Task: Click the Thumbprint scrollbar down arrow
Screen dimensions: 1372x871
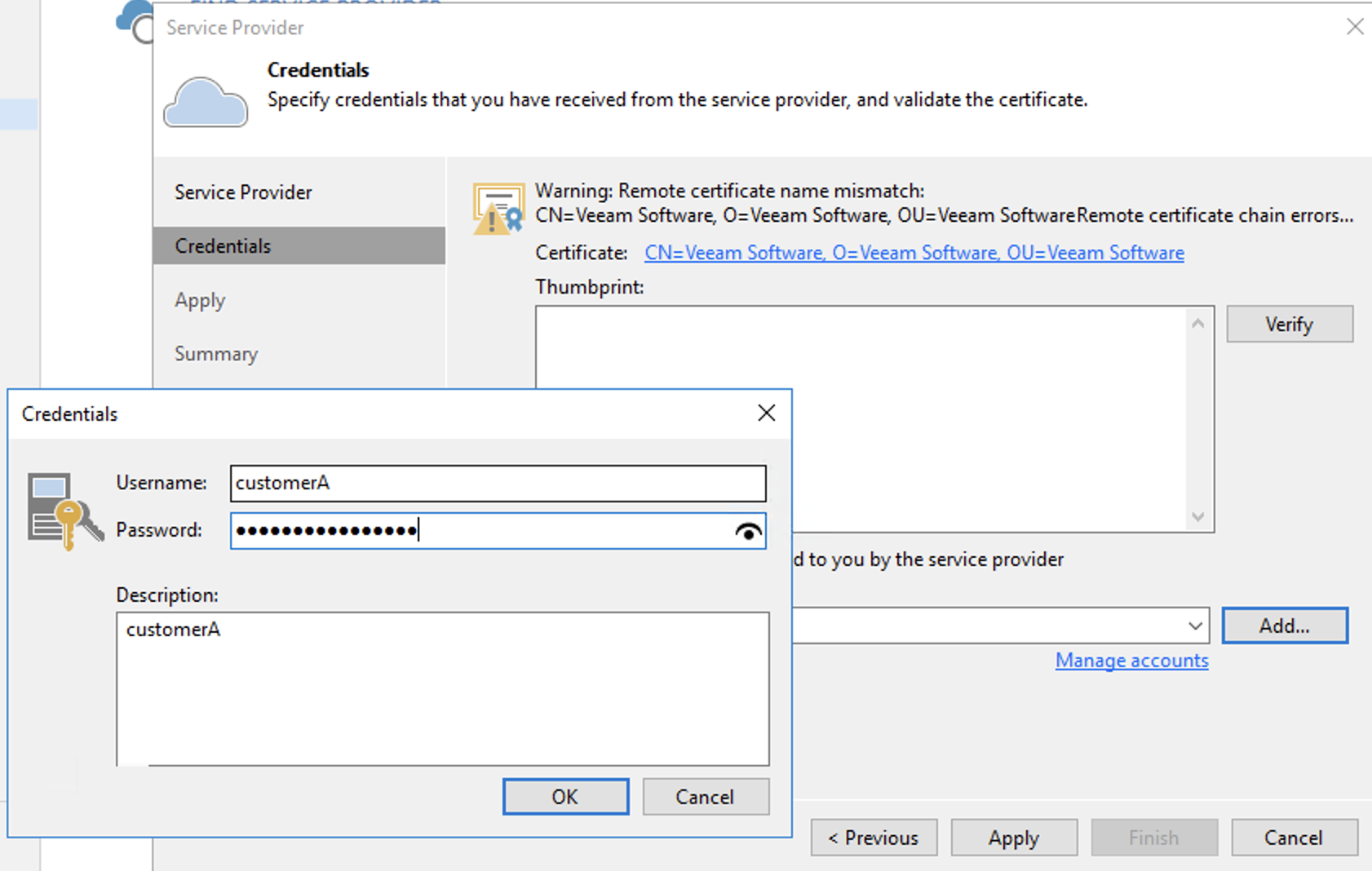Action: (1197, 516)
